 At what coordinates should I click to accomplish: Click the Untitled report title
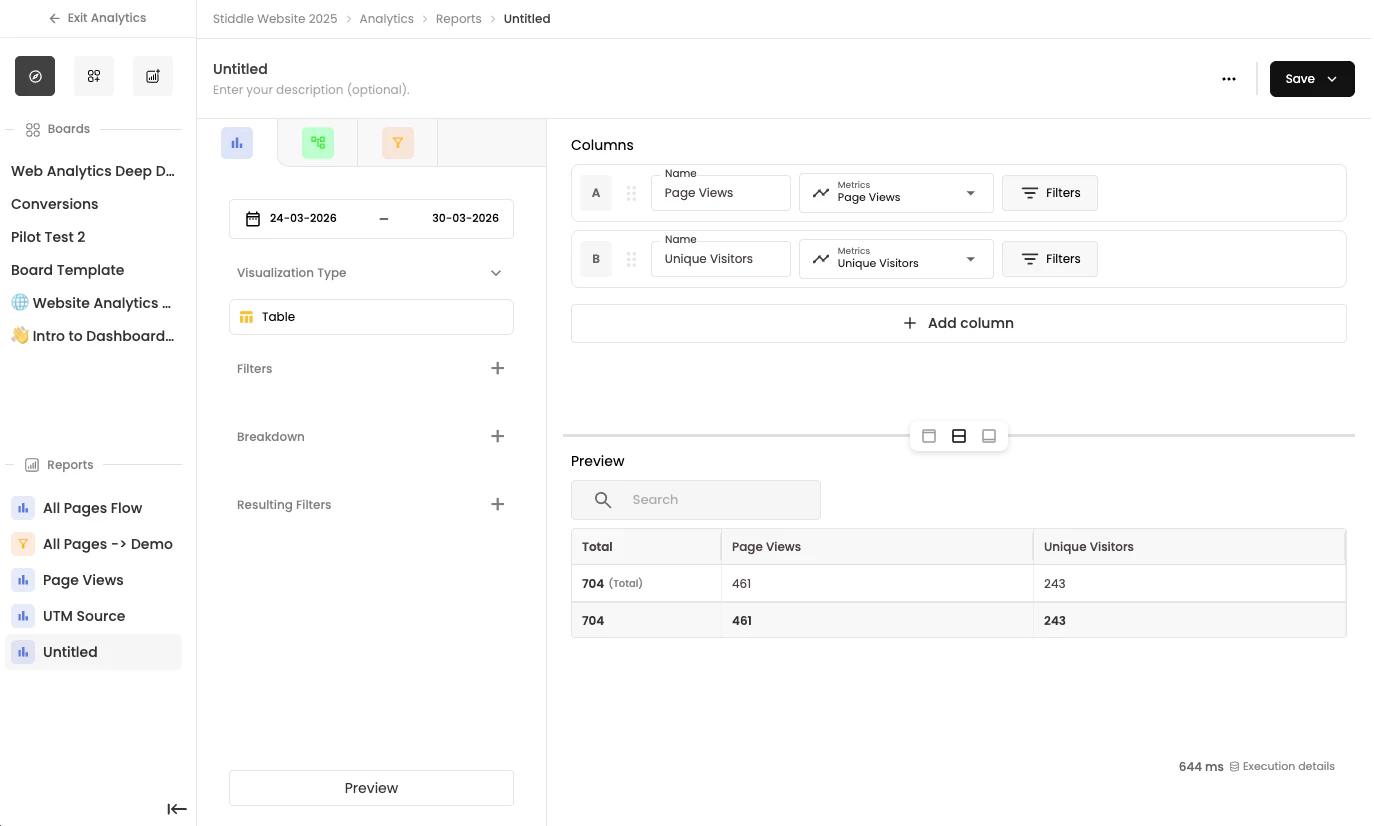point(240,69)
